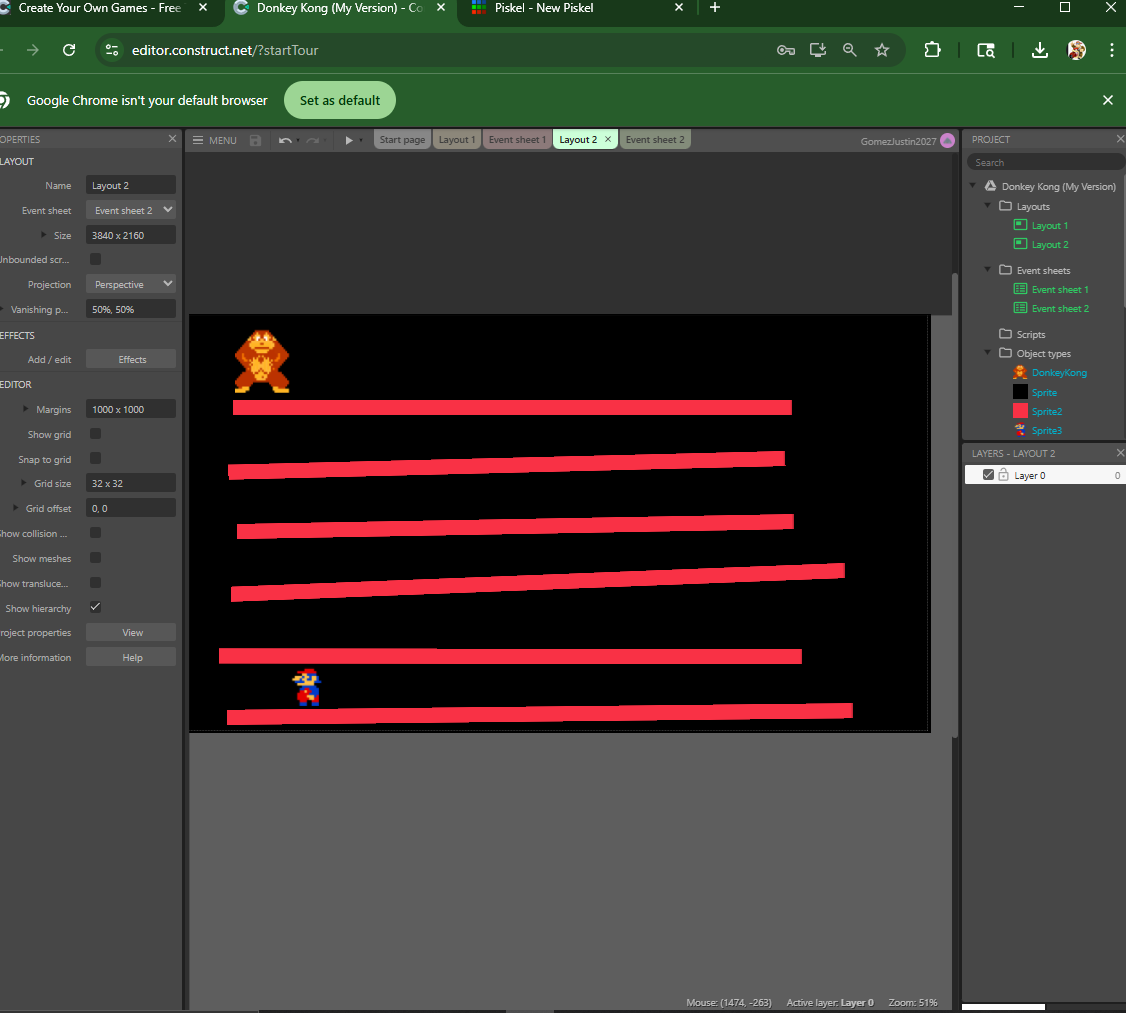This screenshot has height=1013, width=1126.
Task: Close the Project panel
Action: pyautogui.click(x=1120, y=139)
